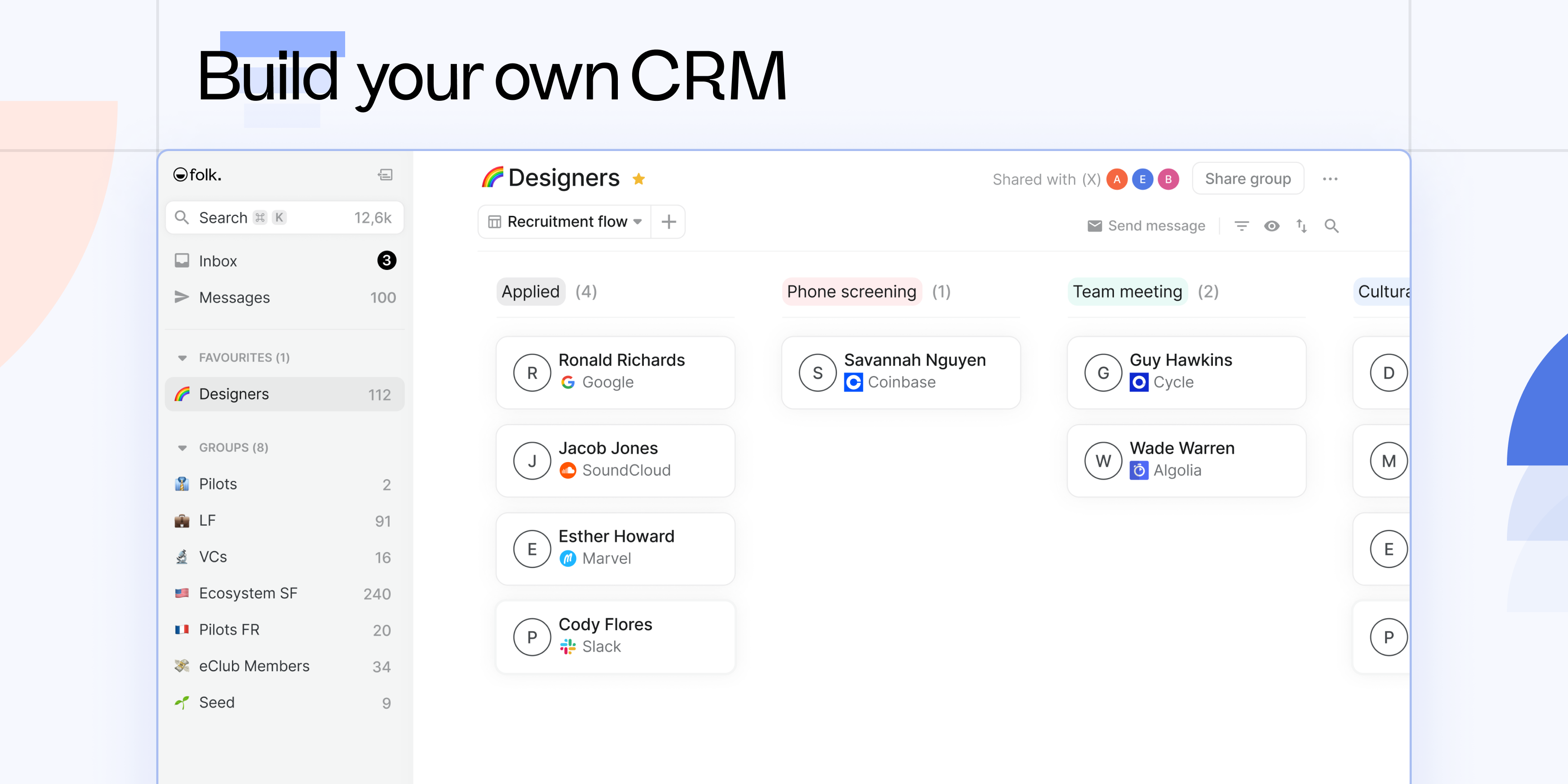Image resolution: width=1568 pixels, height=784 pixels.
Task: Click the sort arrows icon
Action: coord(1301,226)
